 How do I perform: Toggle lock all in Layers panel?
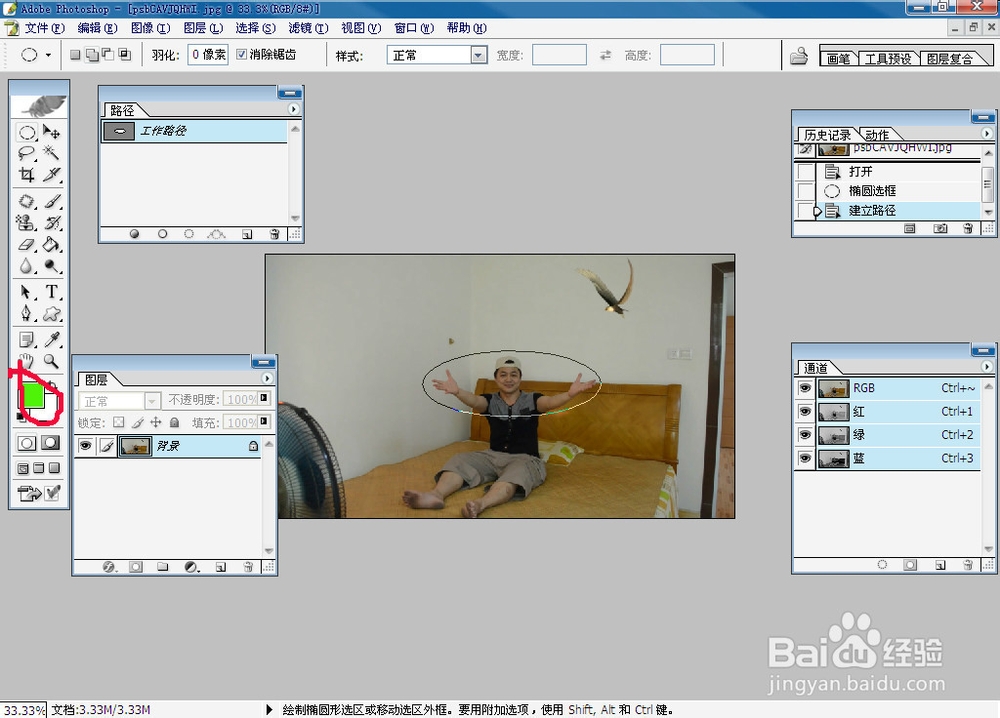[x=174, y=422]
